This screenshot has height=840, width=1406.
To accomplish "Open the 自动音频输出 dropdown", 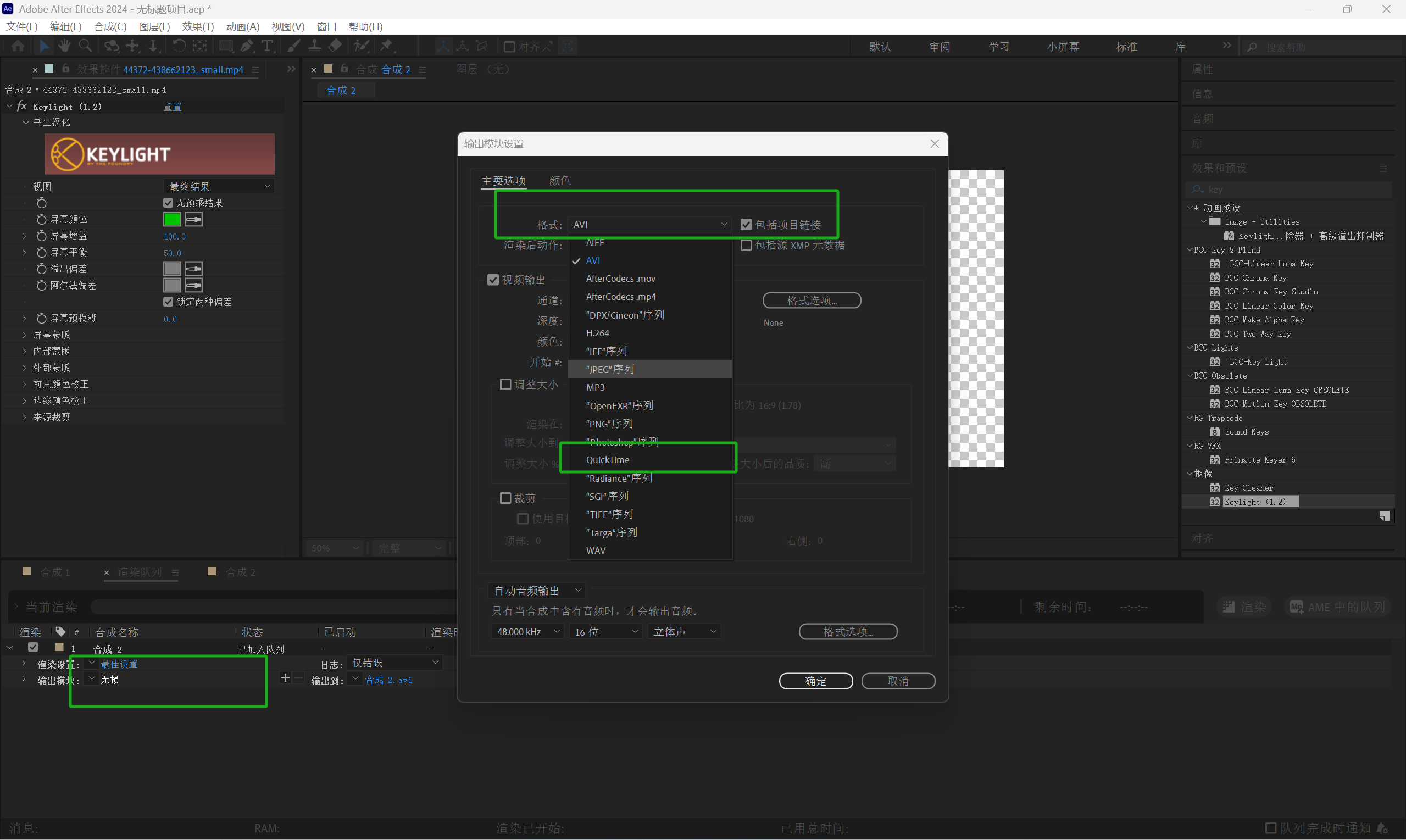I will (537, 591).
